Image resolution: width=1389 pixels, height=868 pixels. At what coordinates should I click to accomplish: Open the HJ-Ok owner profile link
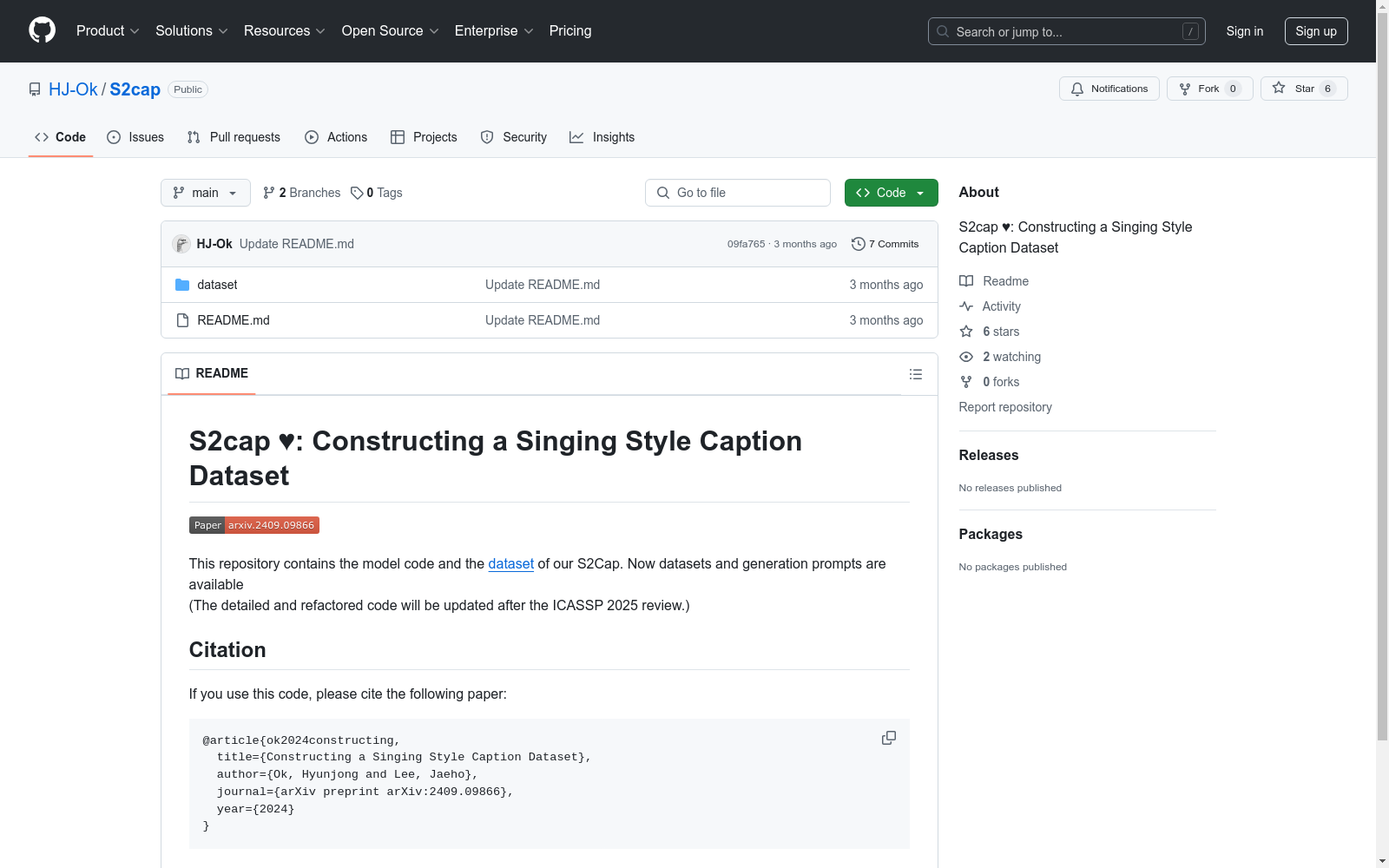pos(73,89)
